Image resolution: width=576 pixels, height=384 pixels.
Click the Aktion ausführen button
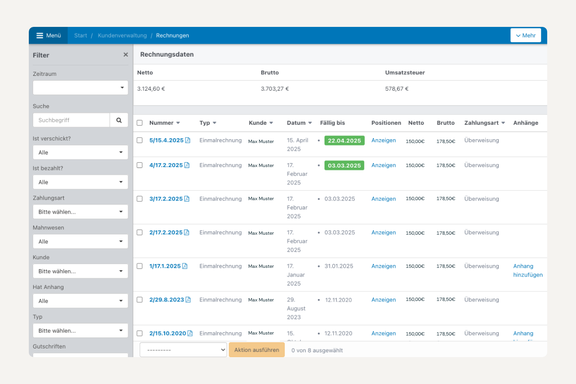[x=257, y=350]
